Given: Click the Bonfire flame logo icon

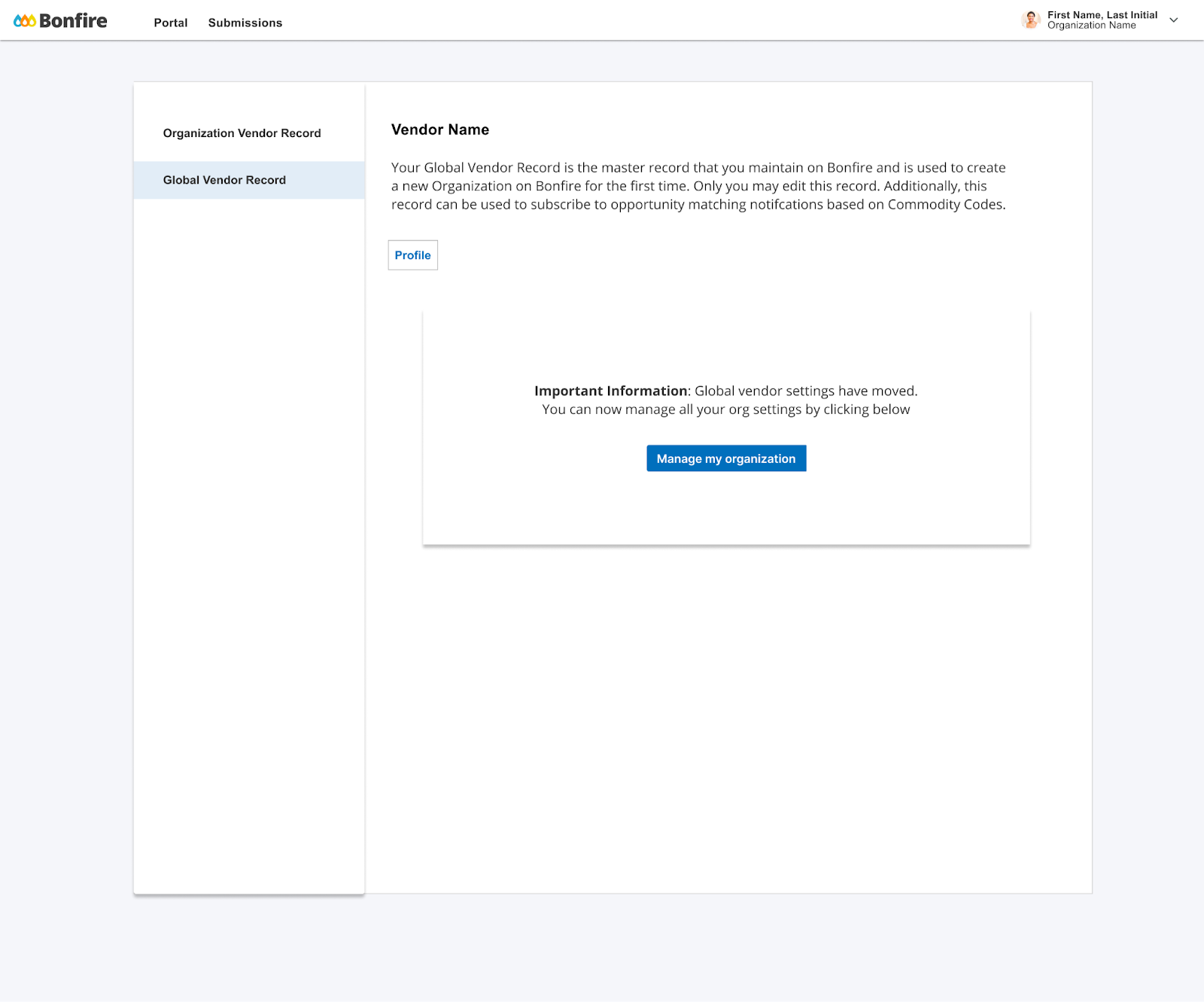Looking at the screenshot, I should click(x=24, y=21).
